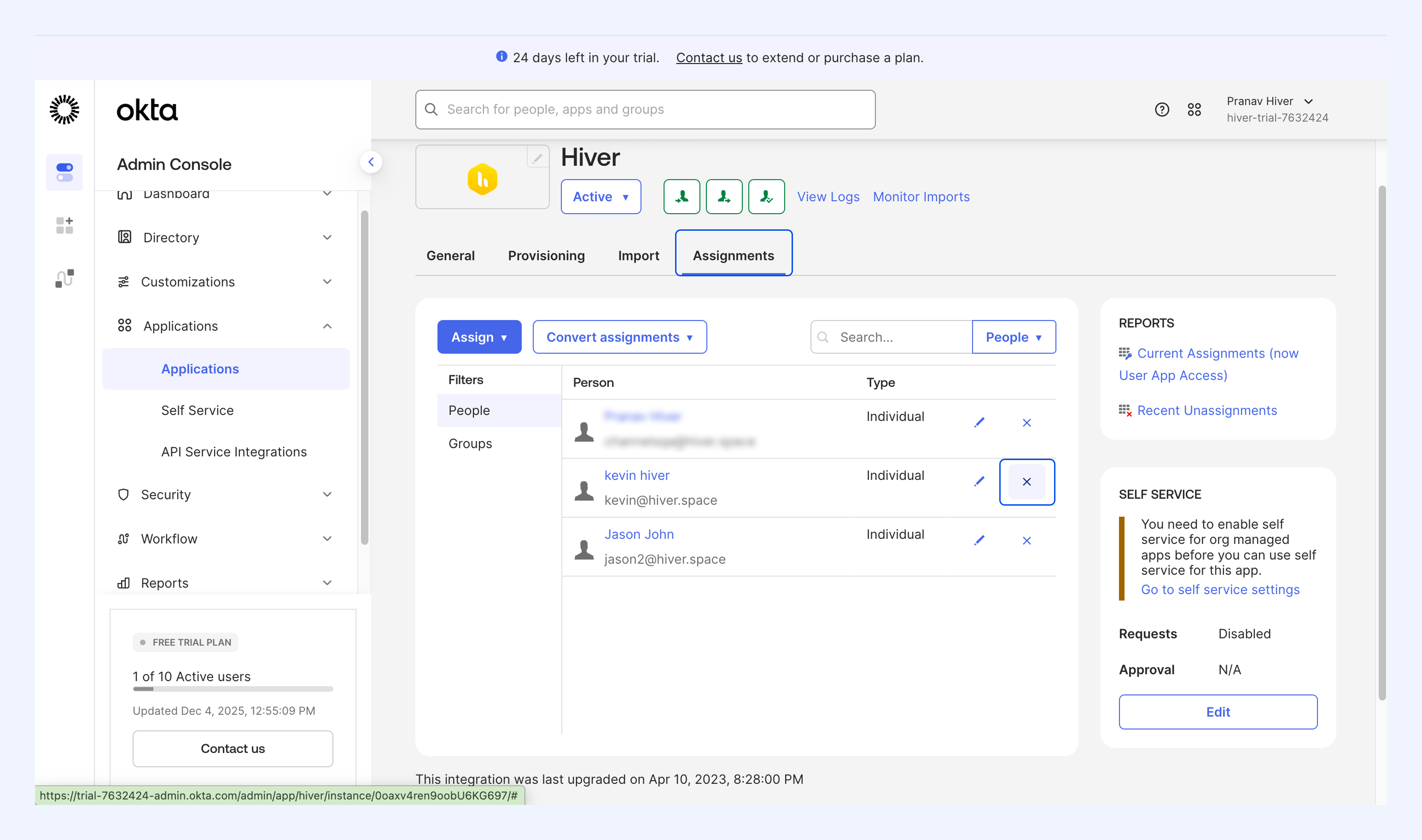This screenshot has height=840, width=1422.
Task: Expand the Dashboard menu chevron
Action: tap(327, 193)
